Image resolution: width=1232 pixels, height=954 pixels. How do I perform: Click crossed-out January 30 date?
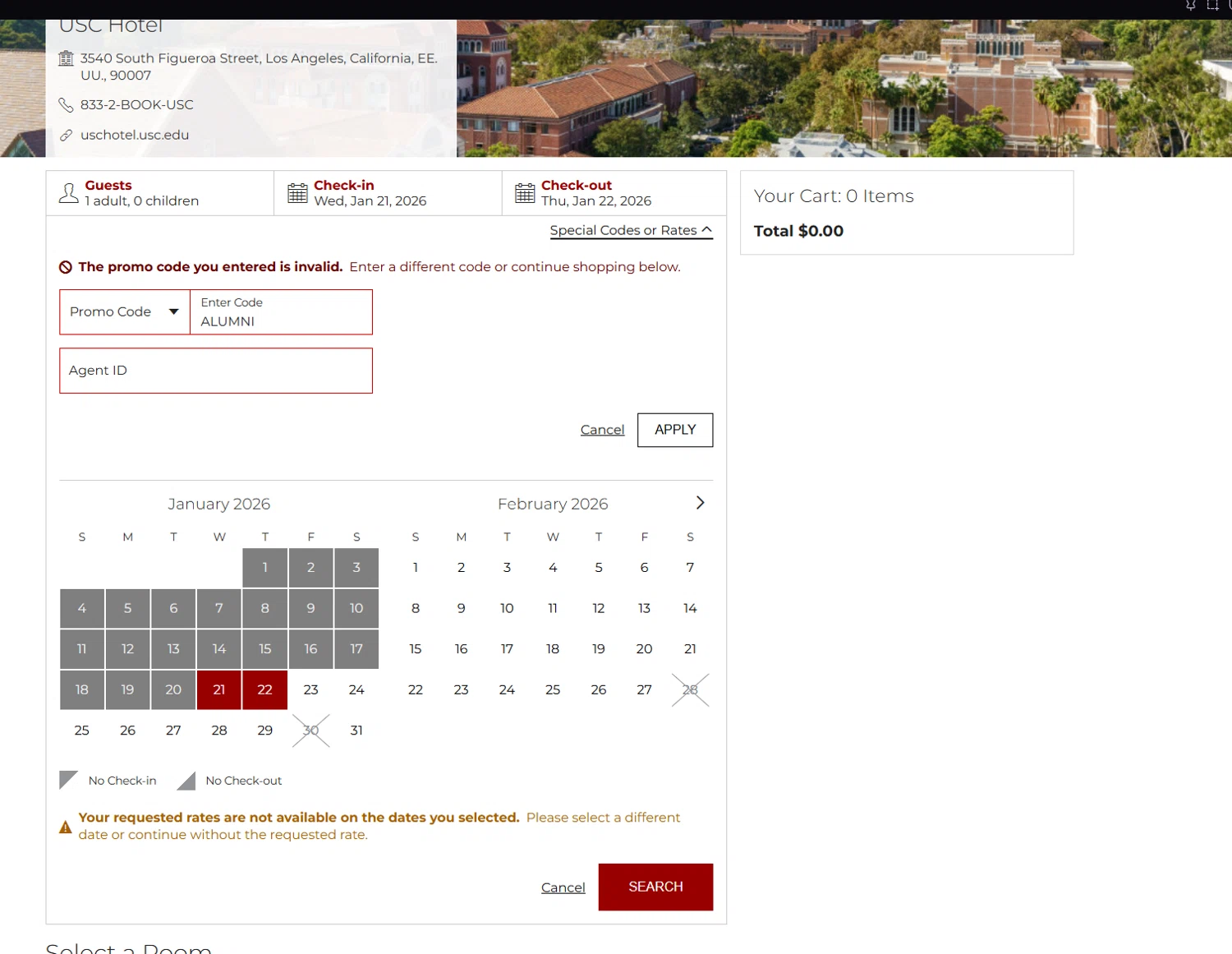click(x=310, y=730)
